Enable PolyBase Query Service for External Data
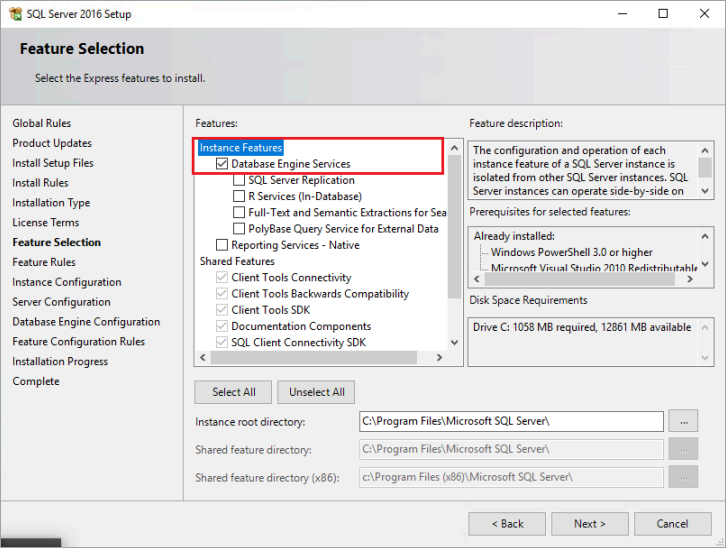This screenshot has height=548, width=726. (x=239, y=229)
